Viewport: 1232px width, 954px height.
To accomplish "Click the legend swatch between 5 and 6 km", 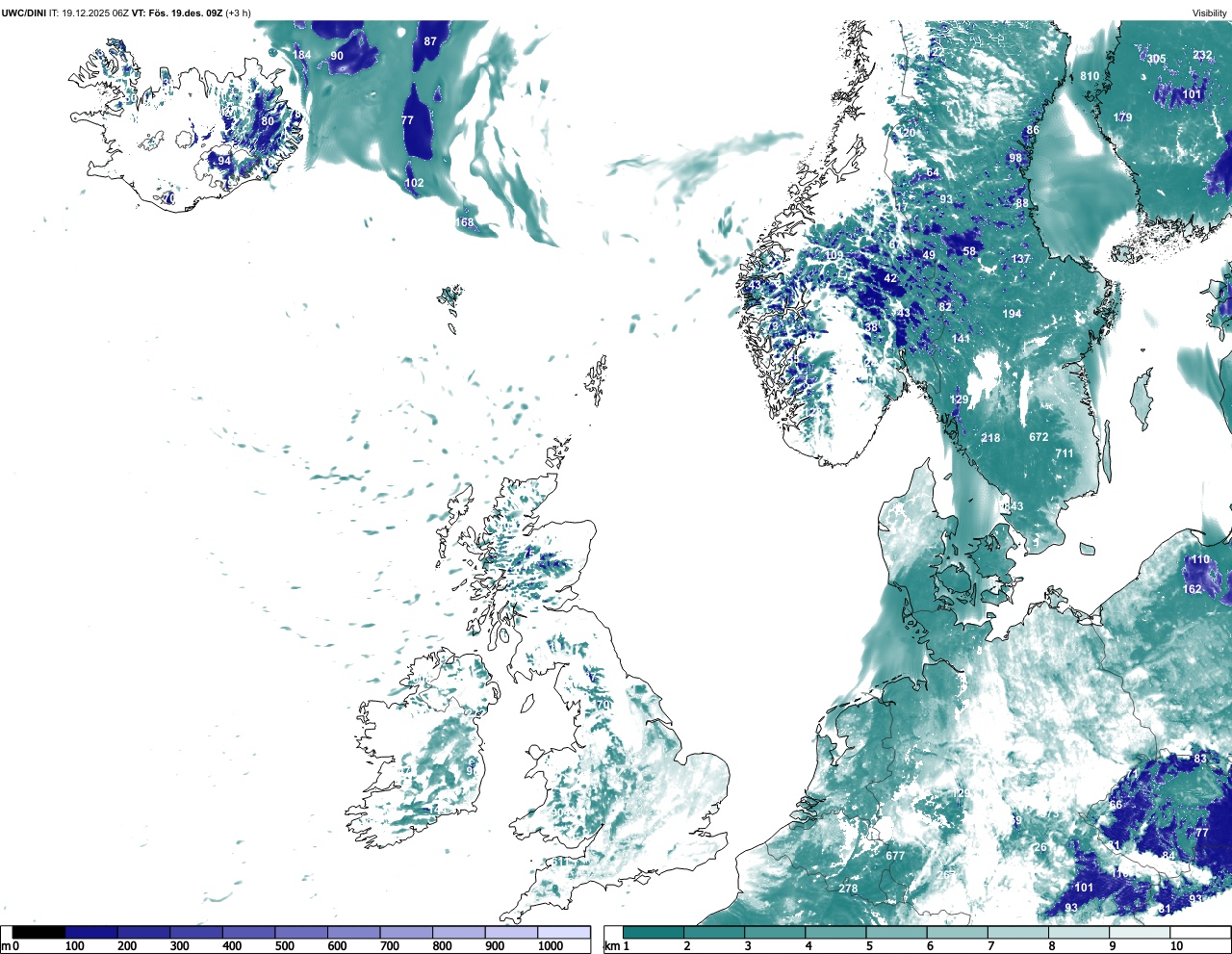I will pyautogui.click(x=897, y=932).
